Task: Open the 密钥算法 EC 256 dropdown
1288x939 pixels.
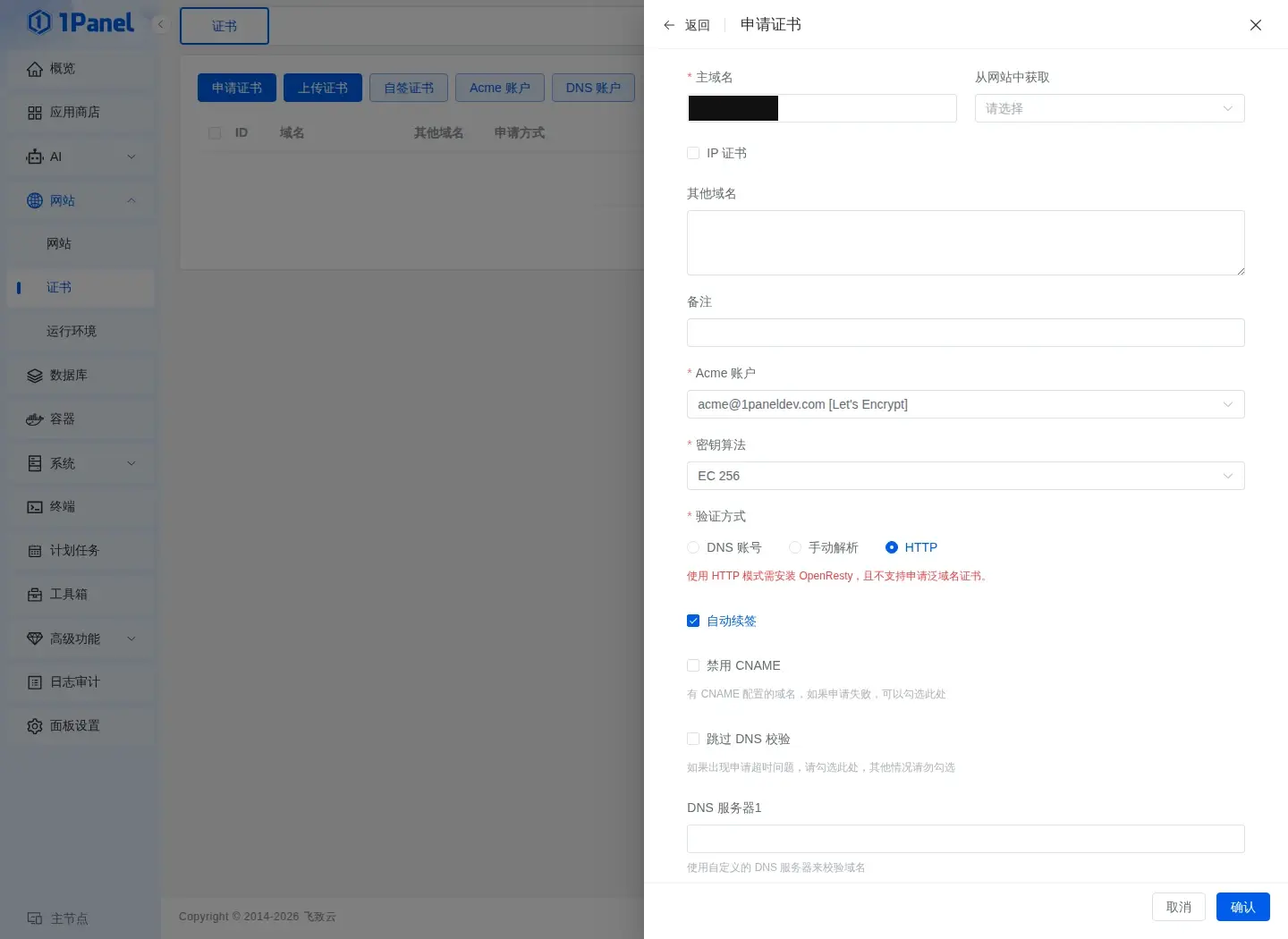Action: [966, 476]
